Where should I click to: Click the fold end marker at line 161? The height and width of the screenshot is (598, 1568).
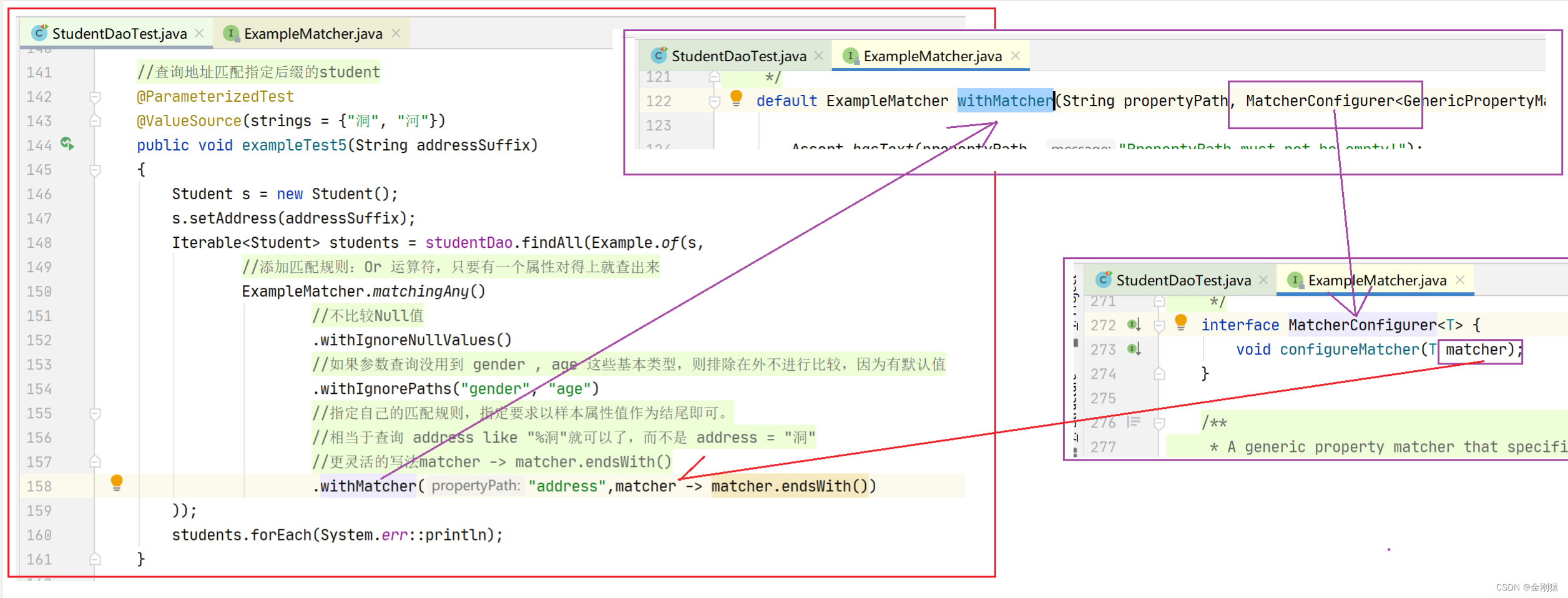95,559
